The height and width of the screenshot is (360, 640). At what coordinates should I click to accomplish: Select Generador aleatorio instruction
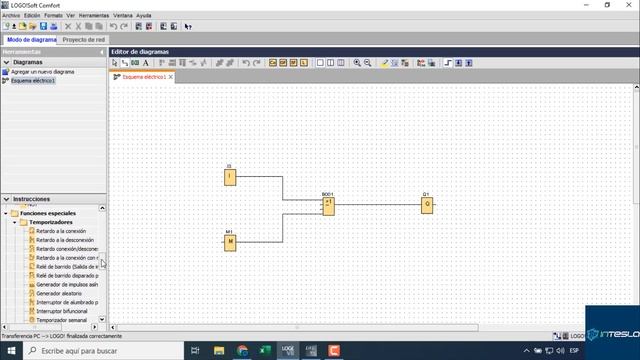[59, 293]
